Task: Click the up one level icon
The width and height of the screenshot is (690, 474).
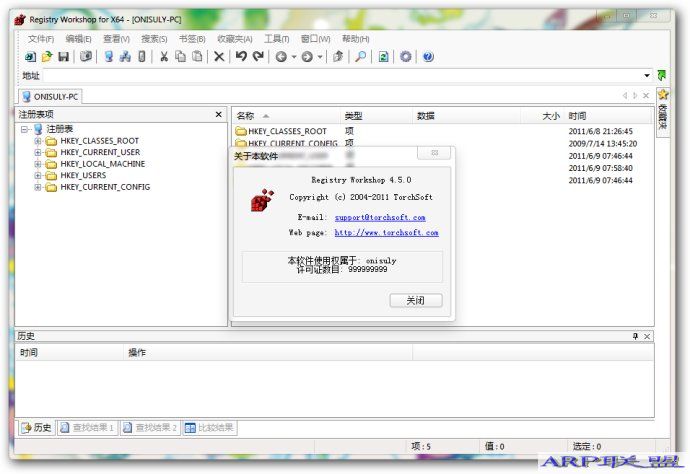Action: 338,56
